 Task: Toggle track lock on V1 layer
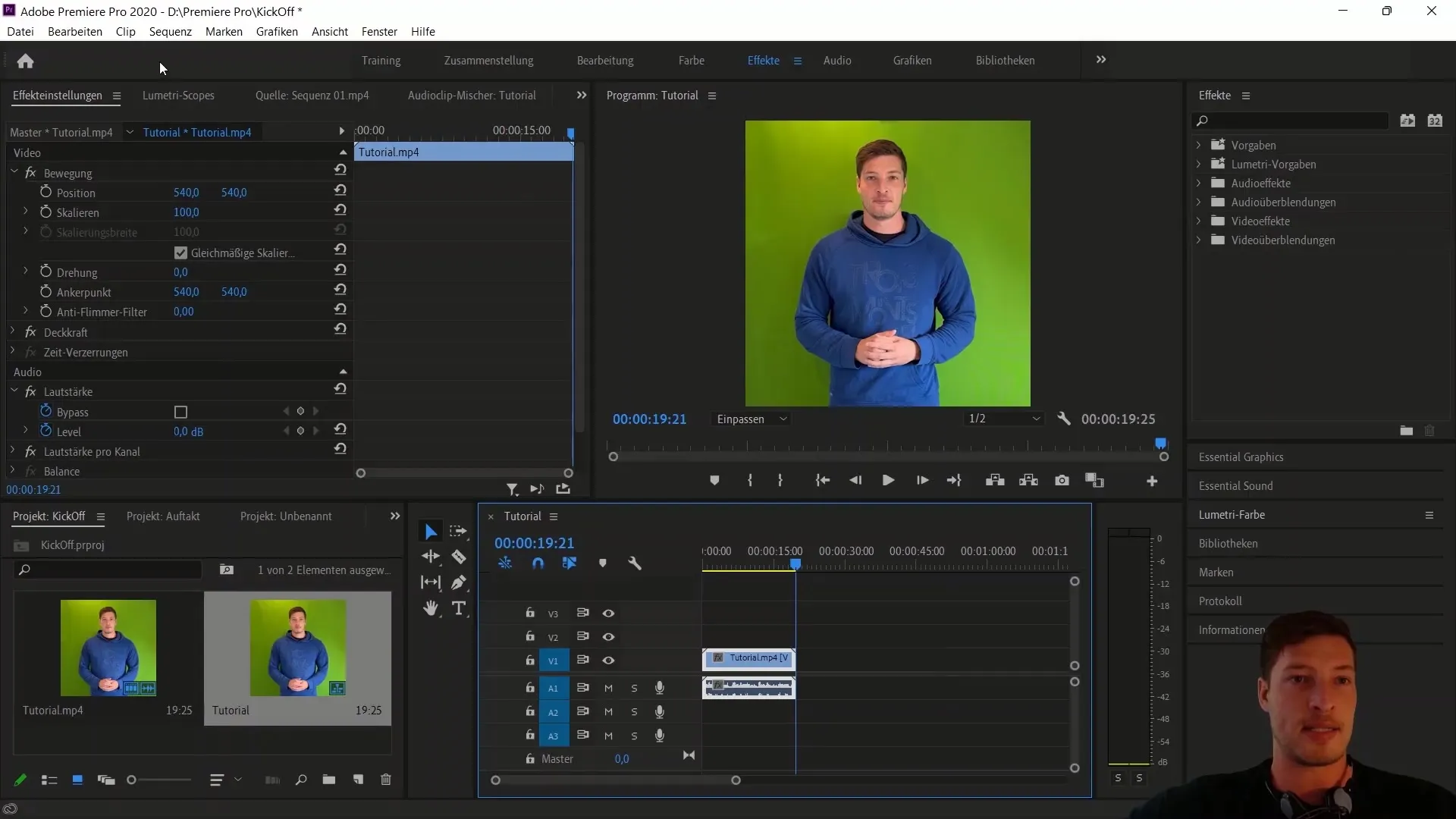529,660
